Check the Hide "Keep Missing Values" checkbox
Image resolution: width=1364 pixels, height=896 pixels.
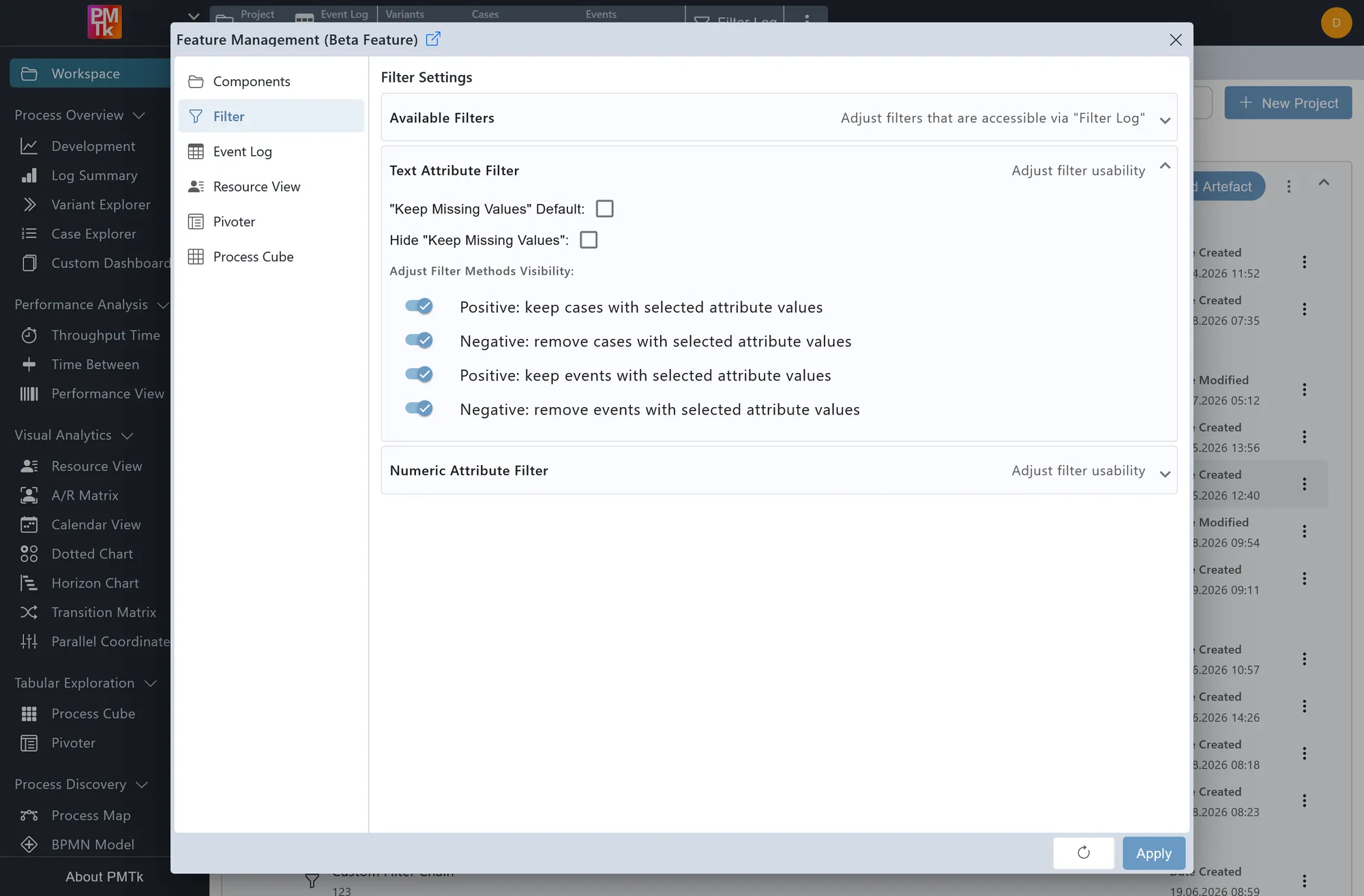point(588,240)
